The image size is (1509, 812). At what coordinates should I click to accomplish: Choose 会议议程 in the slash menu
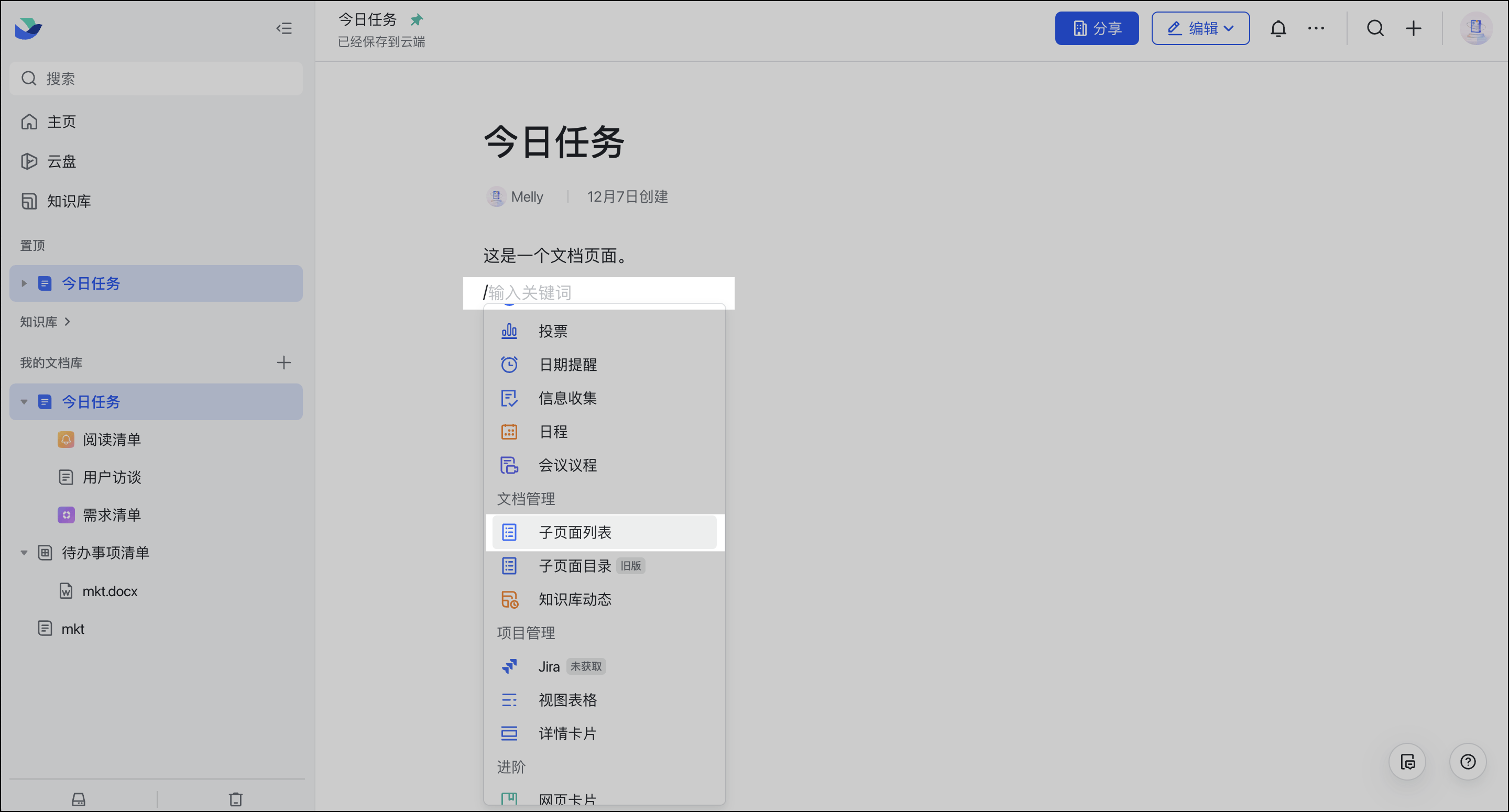pyautogui.click(x=567, y=465)
